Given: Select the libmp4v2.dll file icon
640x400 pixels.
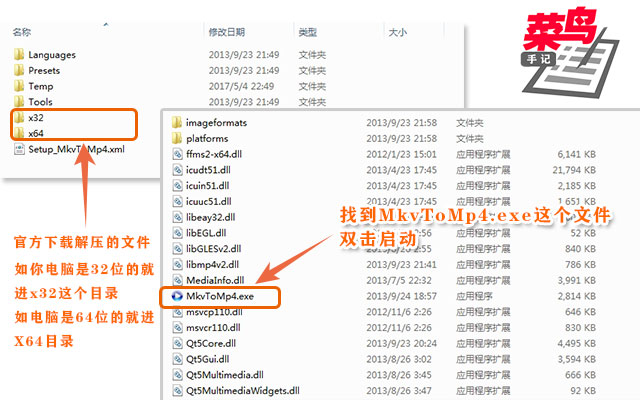Looking at the screenshot, I should tap(177, 264).
